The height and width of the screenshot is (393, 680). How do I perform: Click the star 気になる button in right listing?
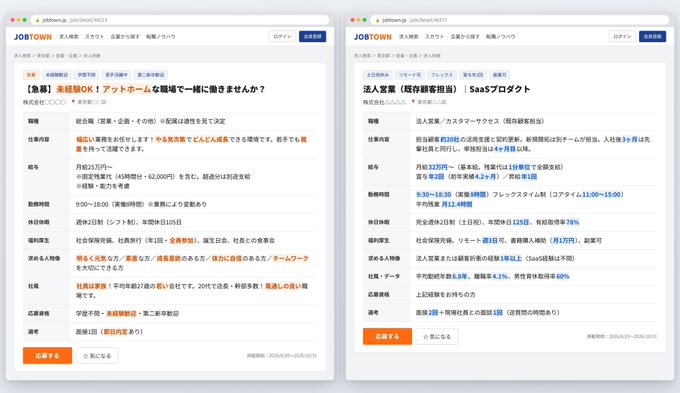[437, 337]
